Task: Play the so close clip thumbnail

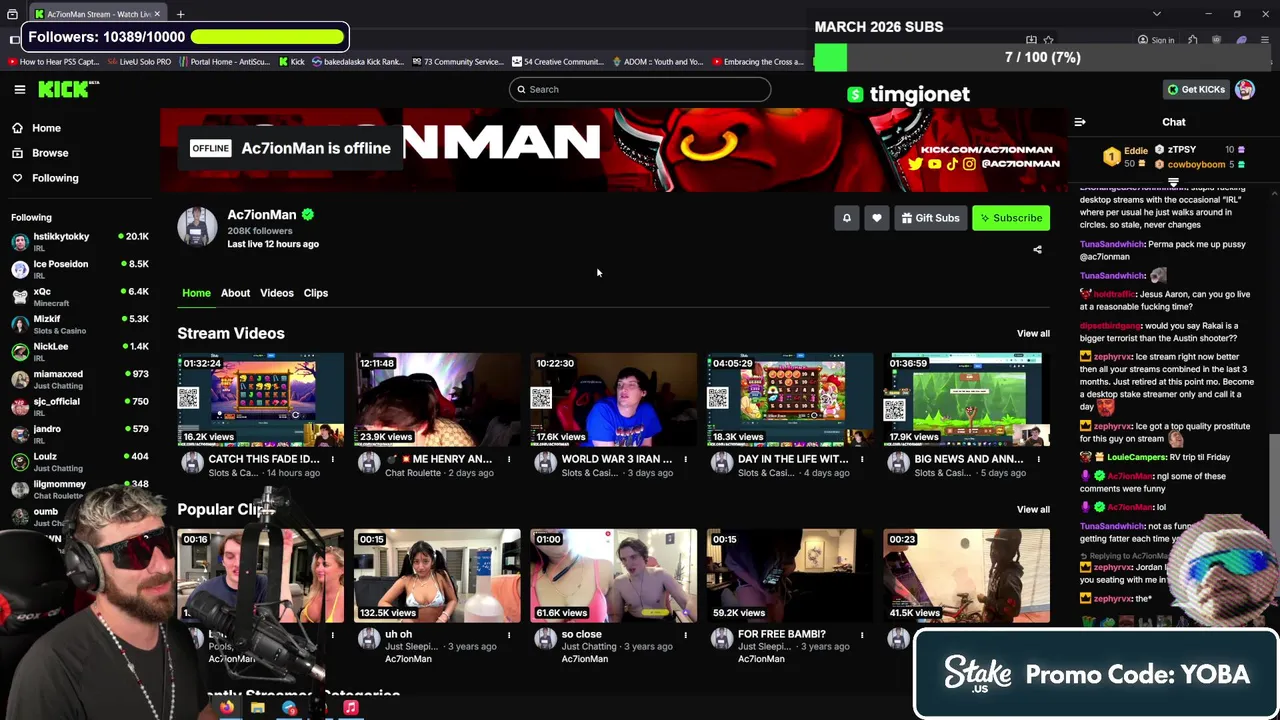Action: 613,575
